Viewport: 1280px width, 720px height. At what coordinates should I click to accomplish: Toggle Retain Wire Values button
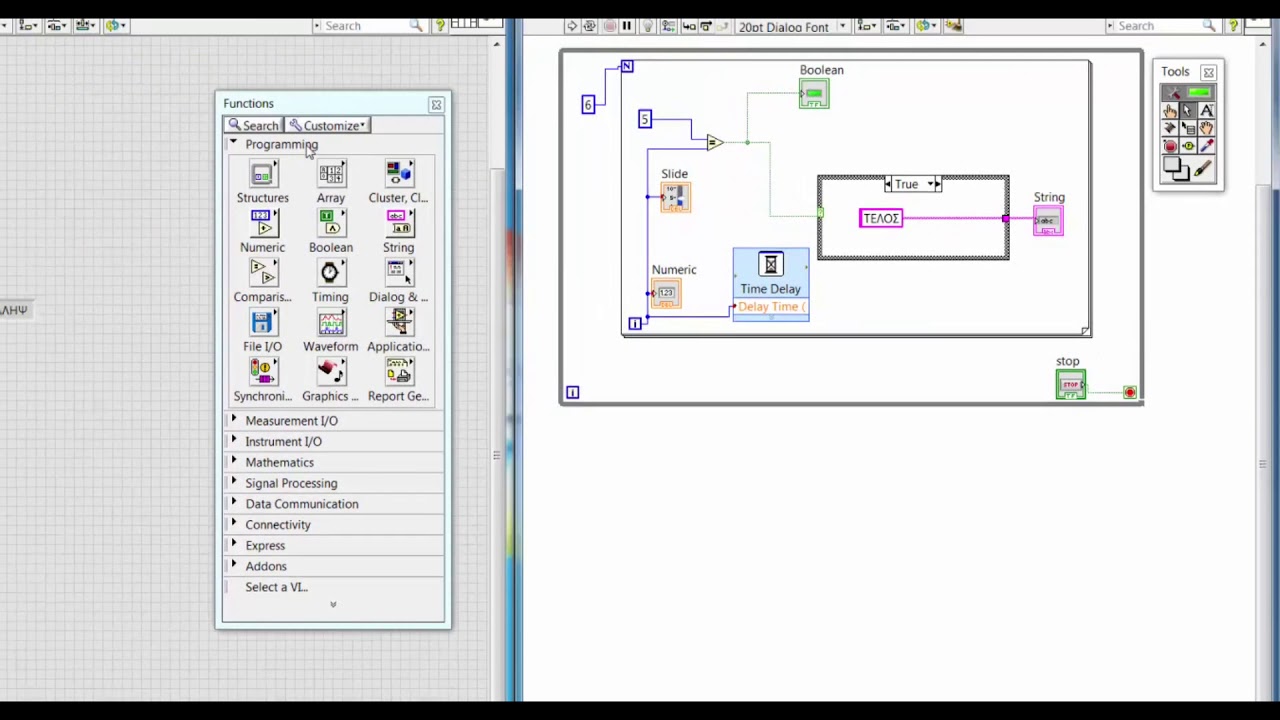pos(668,26)
